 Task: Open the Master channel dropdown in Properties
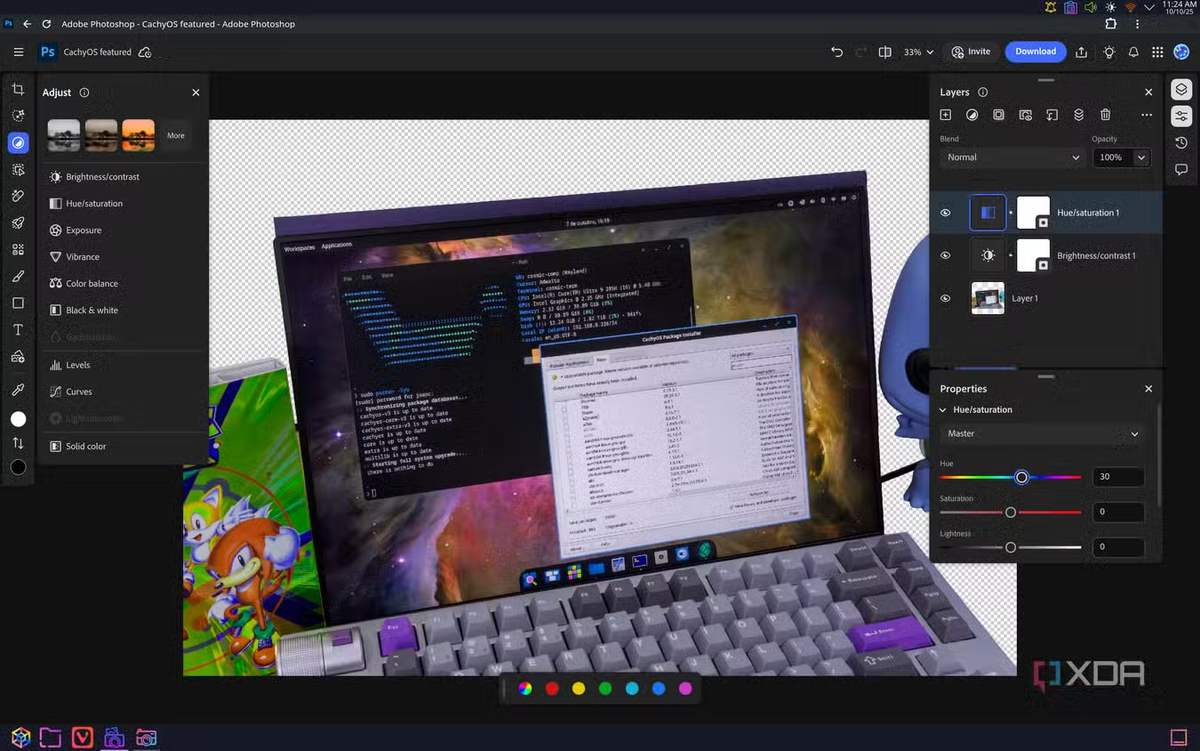1041,433
